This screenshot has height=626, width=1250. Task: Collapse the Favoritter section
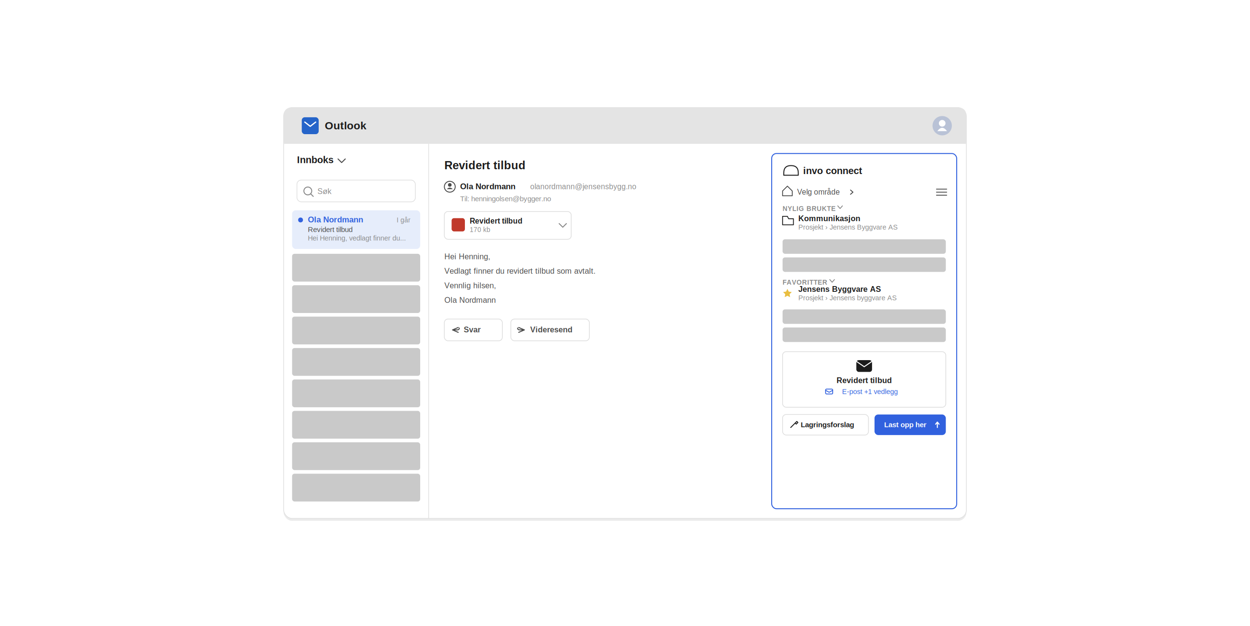click(832, 281)
